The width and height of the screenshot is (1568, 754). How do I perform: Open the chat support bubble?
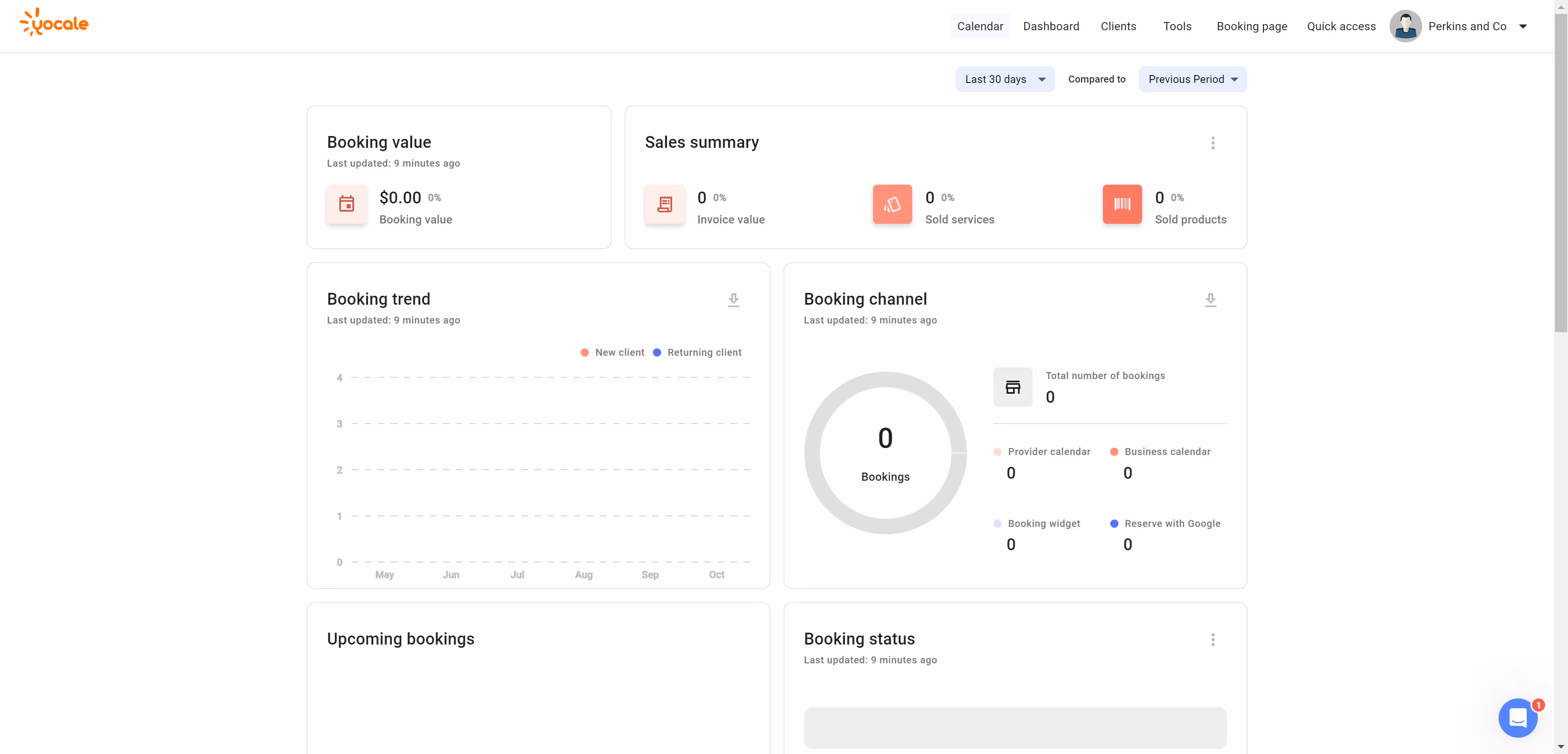click(x=1517, y=718)
